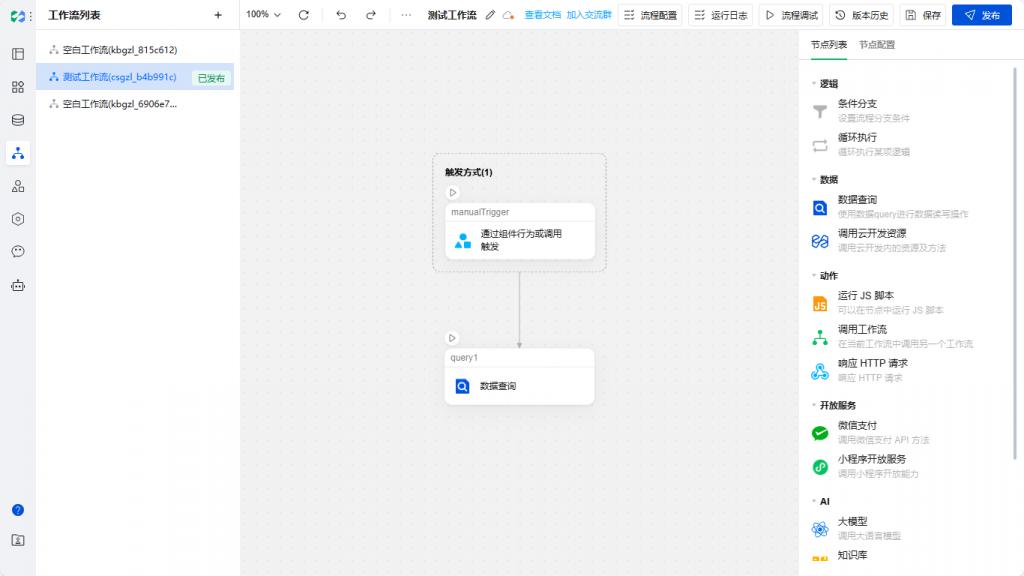Run the manualTrigger node play icon
Screen dimensions: 1024x576
tap(453, 193)
